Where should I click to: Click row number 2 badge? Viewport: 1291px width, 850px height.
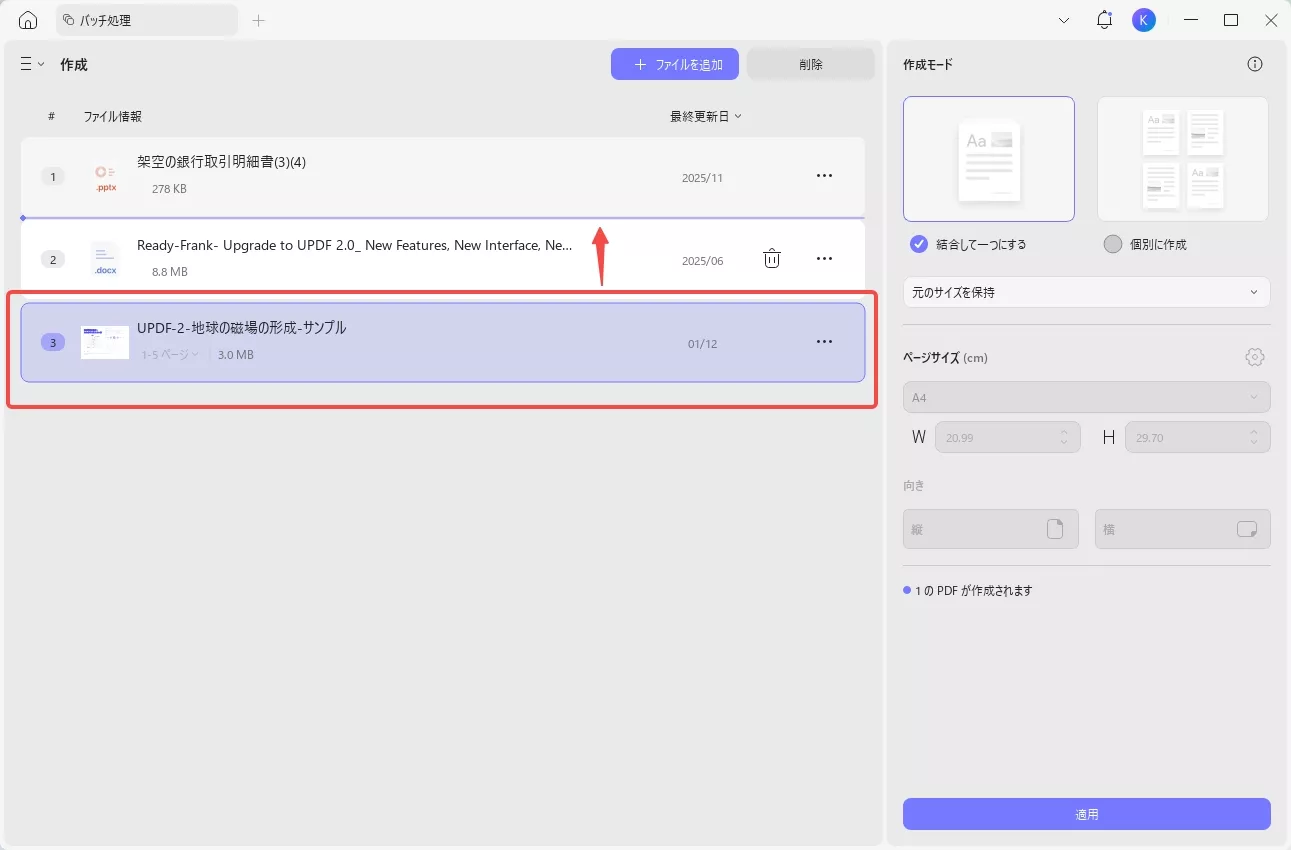pyautogui.click(x=53, y=259)
